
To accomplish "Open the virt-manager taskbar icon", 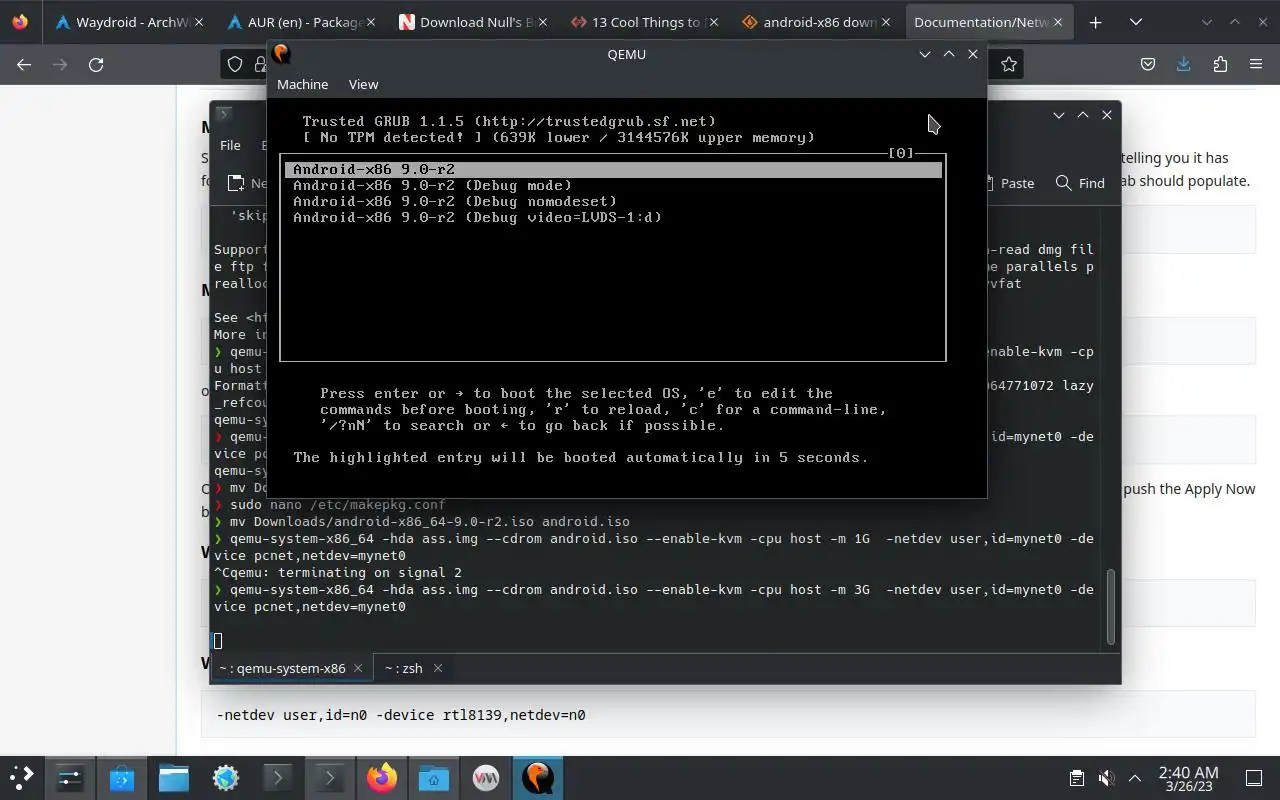I will 486,777.
